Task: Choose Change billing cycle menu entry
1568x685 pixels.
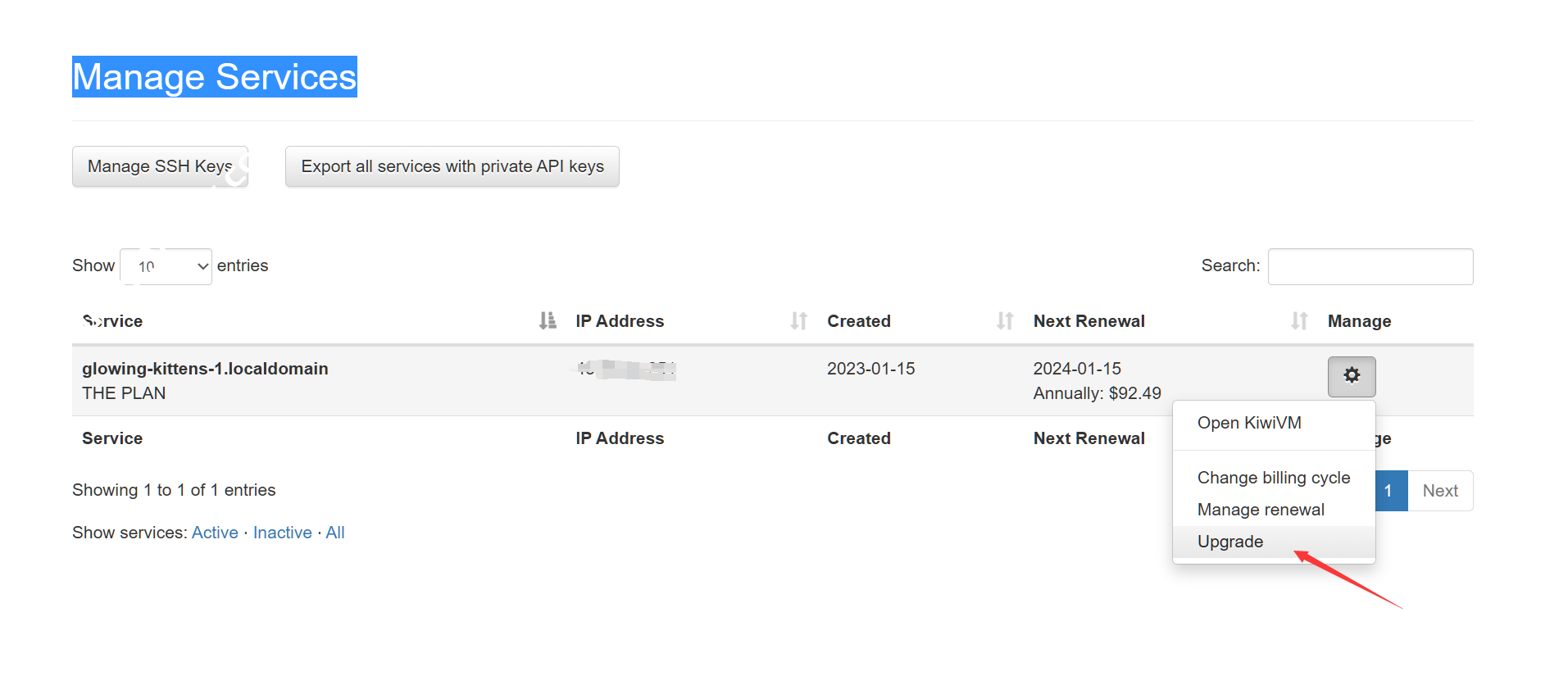Action: pyautogui.click(x=1273, y=478)
